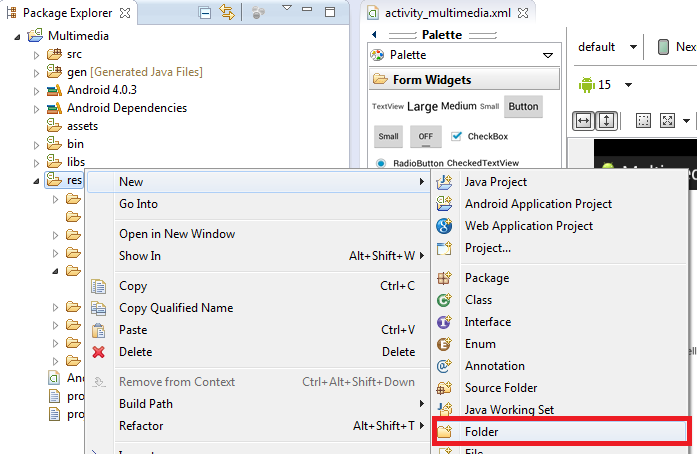The image size is (697, 454).
Task: Pick the Button widget in palette
Action: click(523, 107)
